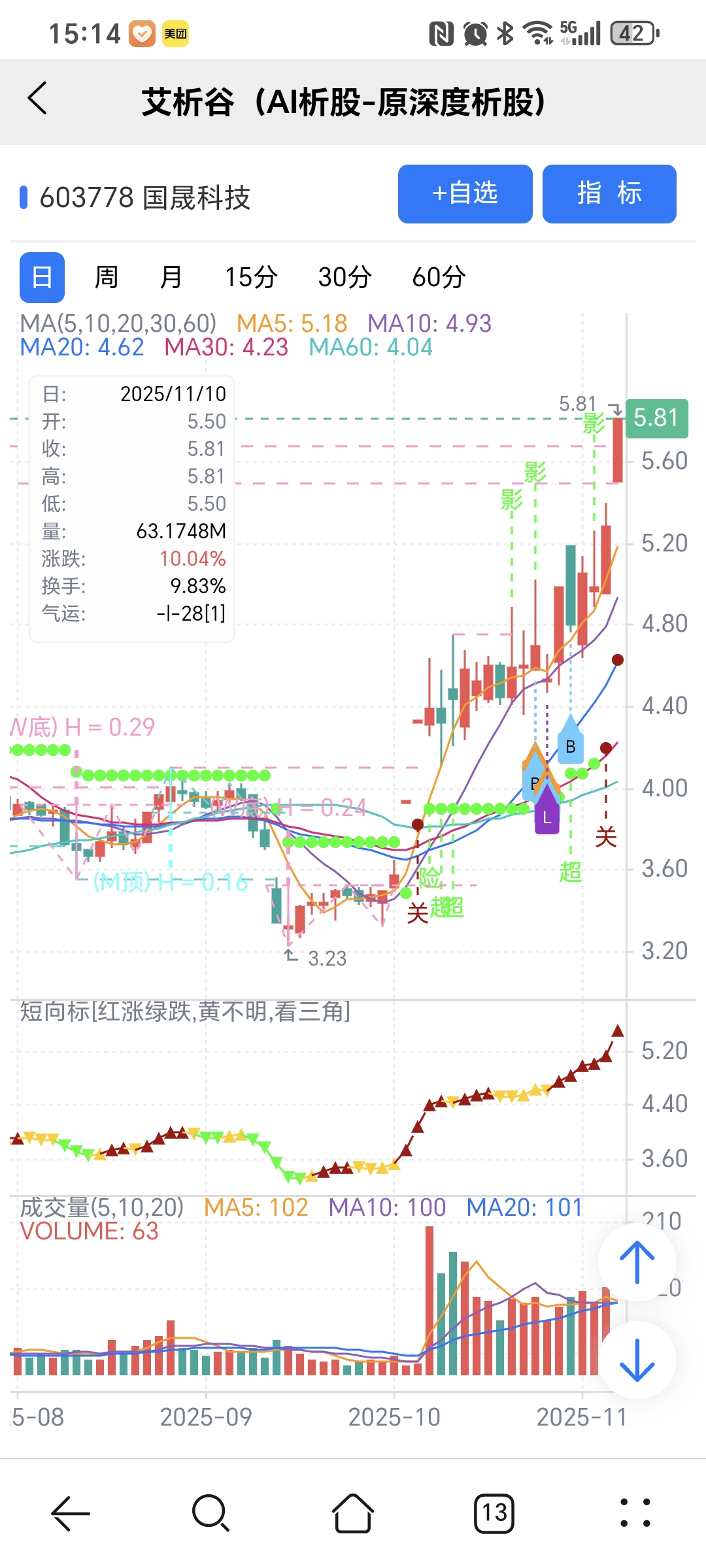
Task: Tap the VOLUME: 63 value
Action: coord(90,1231)
